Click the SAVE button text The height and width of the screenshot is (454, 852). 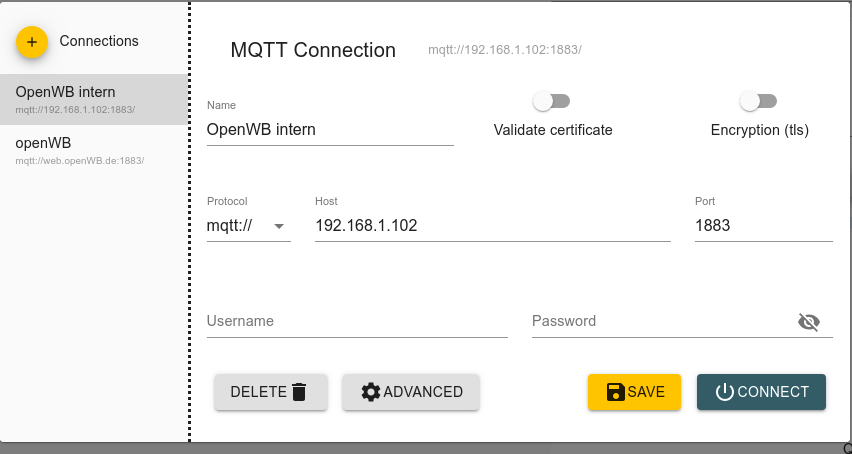(646, 392)
